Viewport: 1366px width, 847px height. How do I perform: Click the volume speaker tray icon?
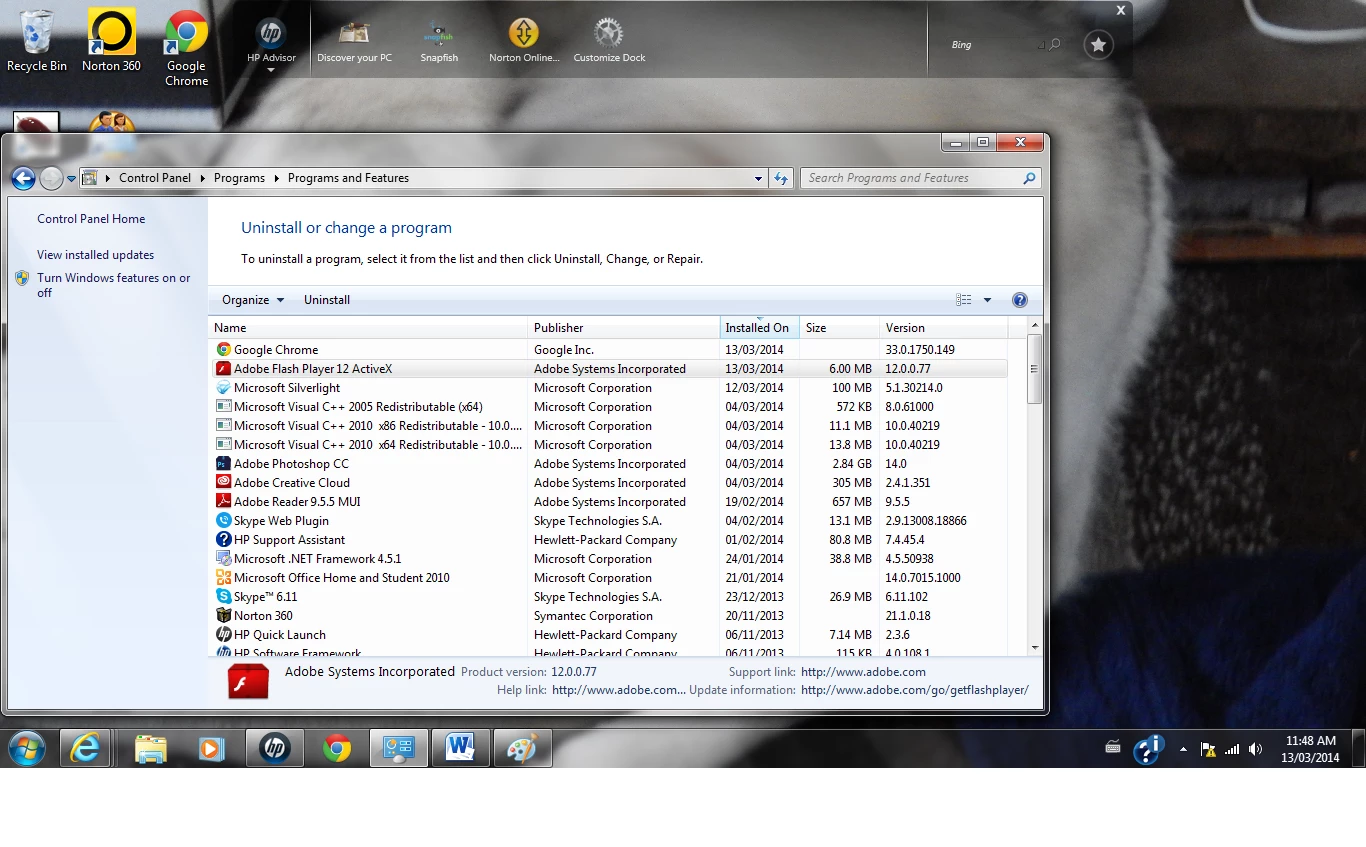pos(1256,749)
